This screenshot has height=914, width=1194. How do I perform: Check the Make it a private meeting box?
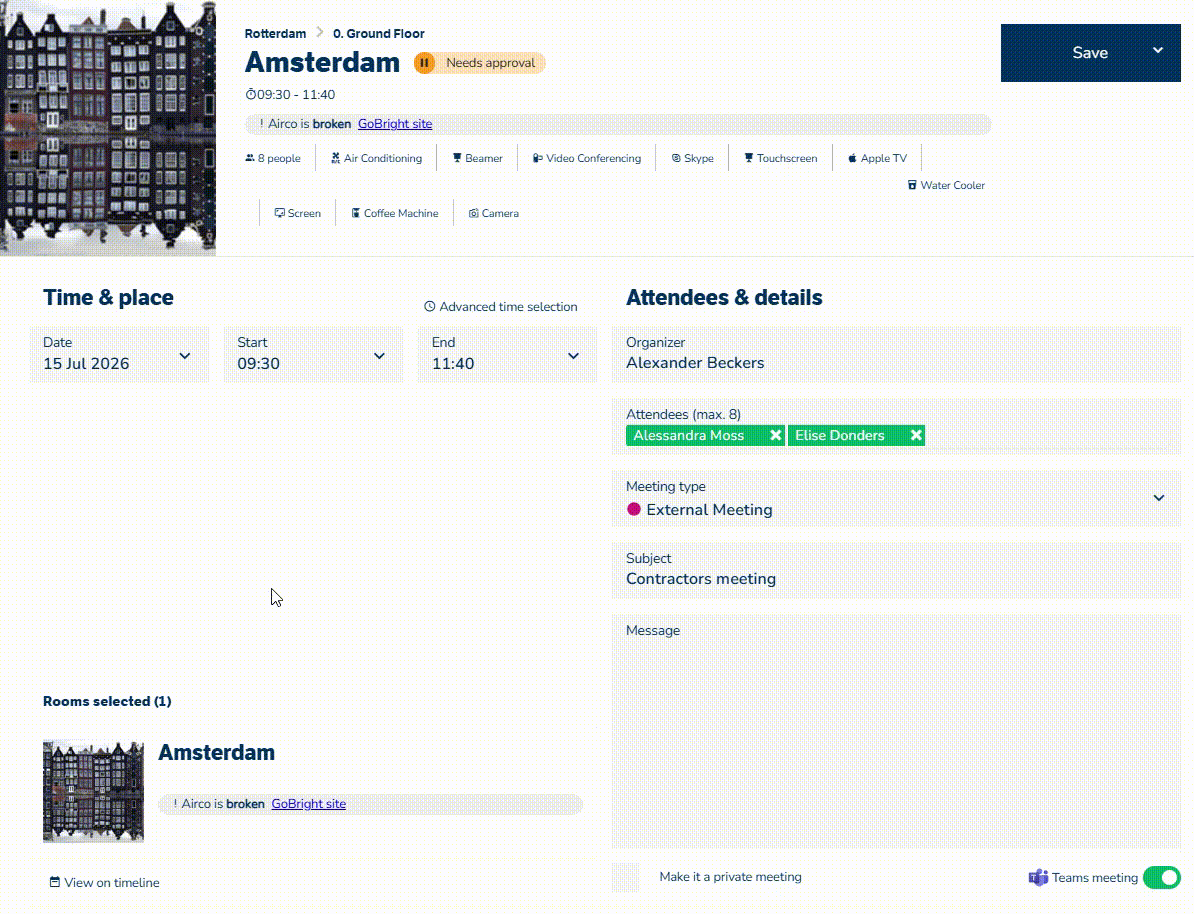[626, 877]
